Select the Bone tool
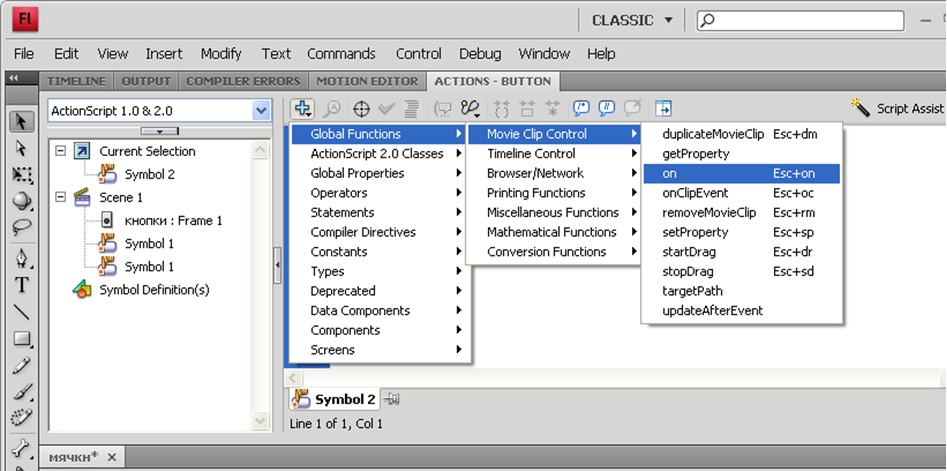The width and height of the screenshot is (947, 471). [x=21, y=448]
